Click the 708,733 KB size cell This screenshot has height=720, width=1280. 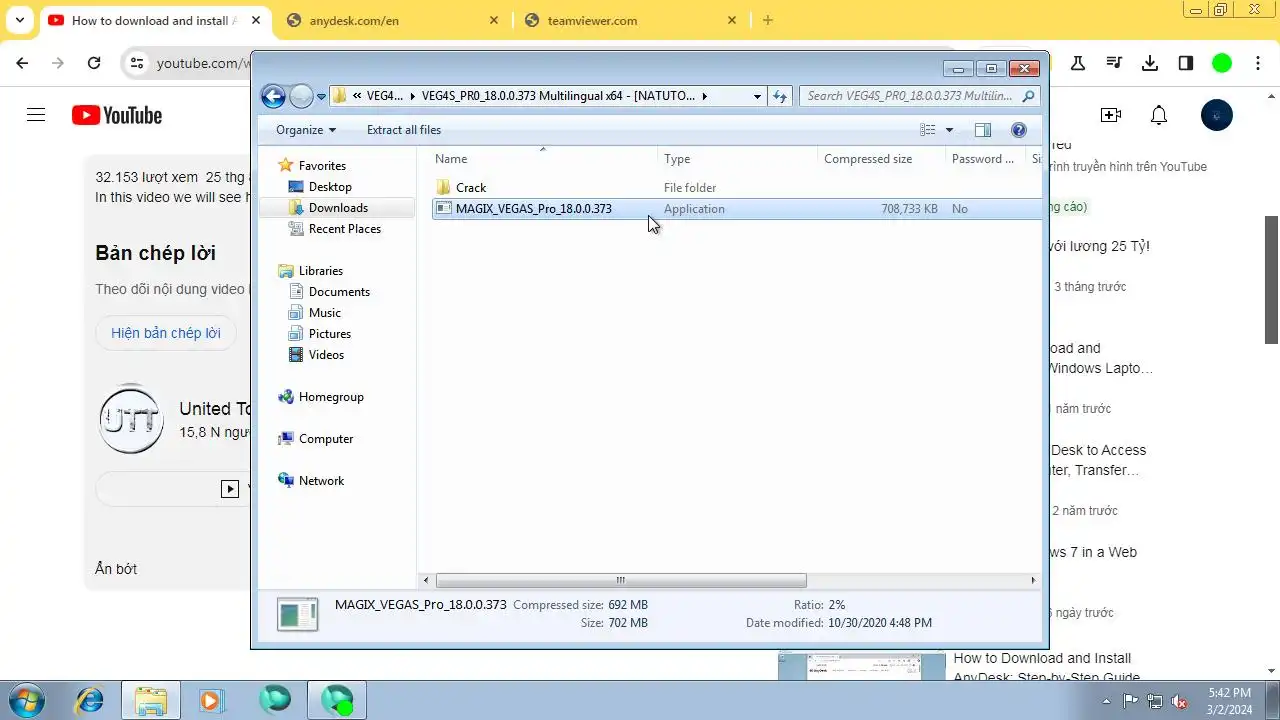point(909,209)
